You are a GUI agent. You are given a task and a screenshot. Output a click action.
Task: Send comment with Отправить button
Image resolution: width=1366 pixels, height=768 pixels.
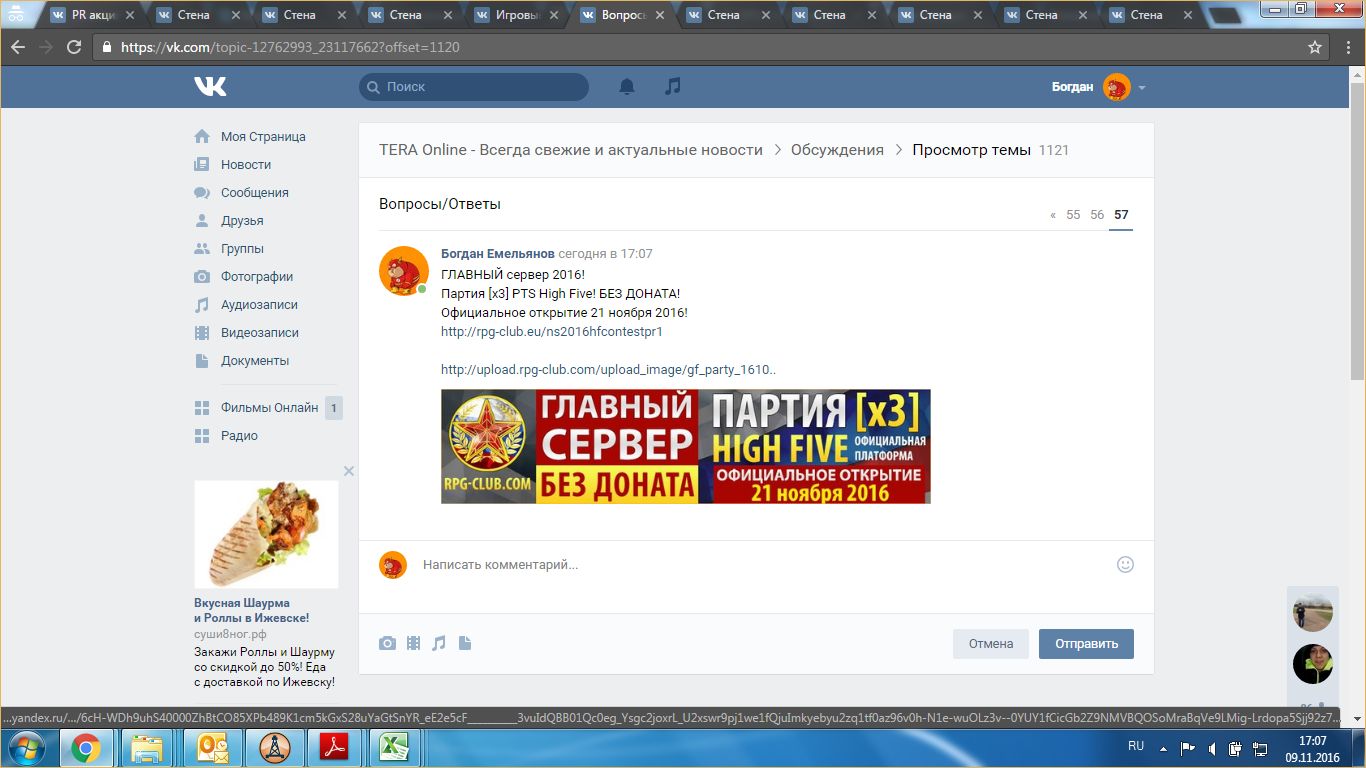point(1086,644)
